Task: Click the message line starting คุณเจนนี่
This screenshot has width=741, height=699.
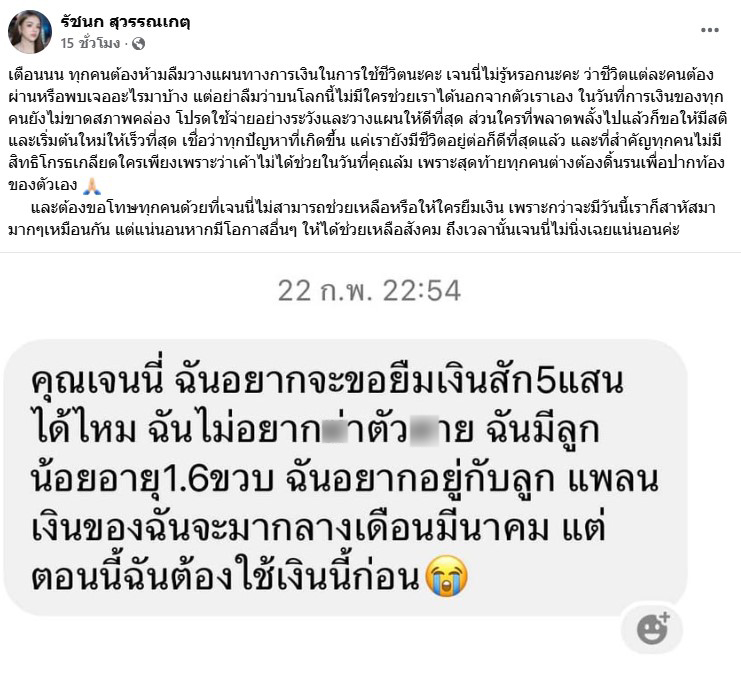Action: tap(327, 380)
